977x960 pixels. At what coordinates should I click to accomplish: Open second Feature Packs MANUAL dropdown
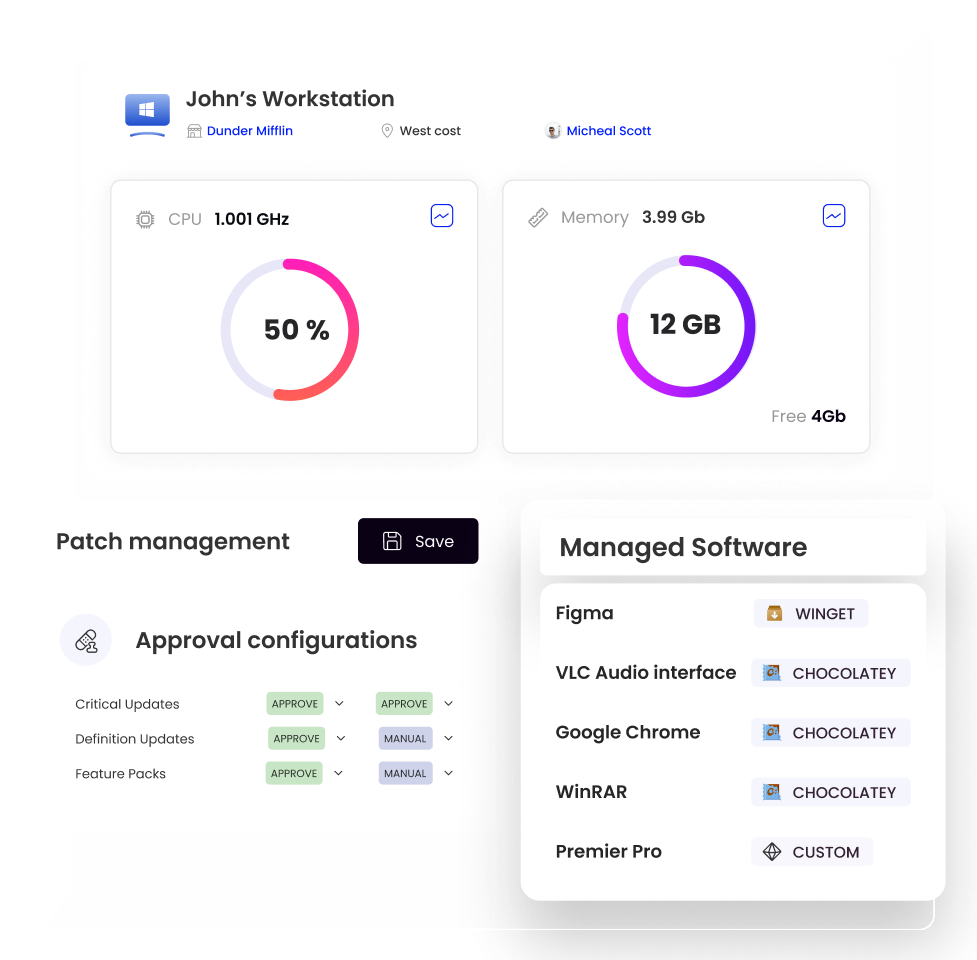point(448,773)
